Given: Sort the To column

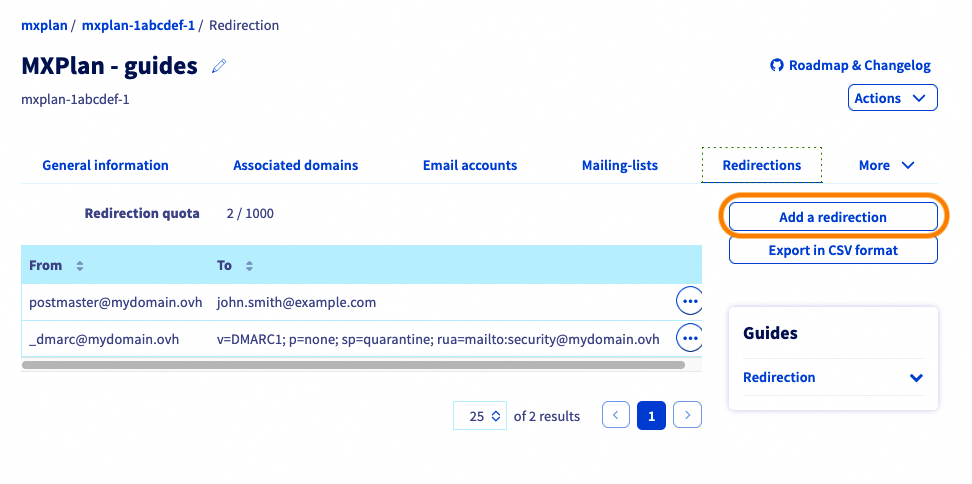Looking at the screenshot, I should tap(249, 266).
